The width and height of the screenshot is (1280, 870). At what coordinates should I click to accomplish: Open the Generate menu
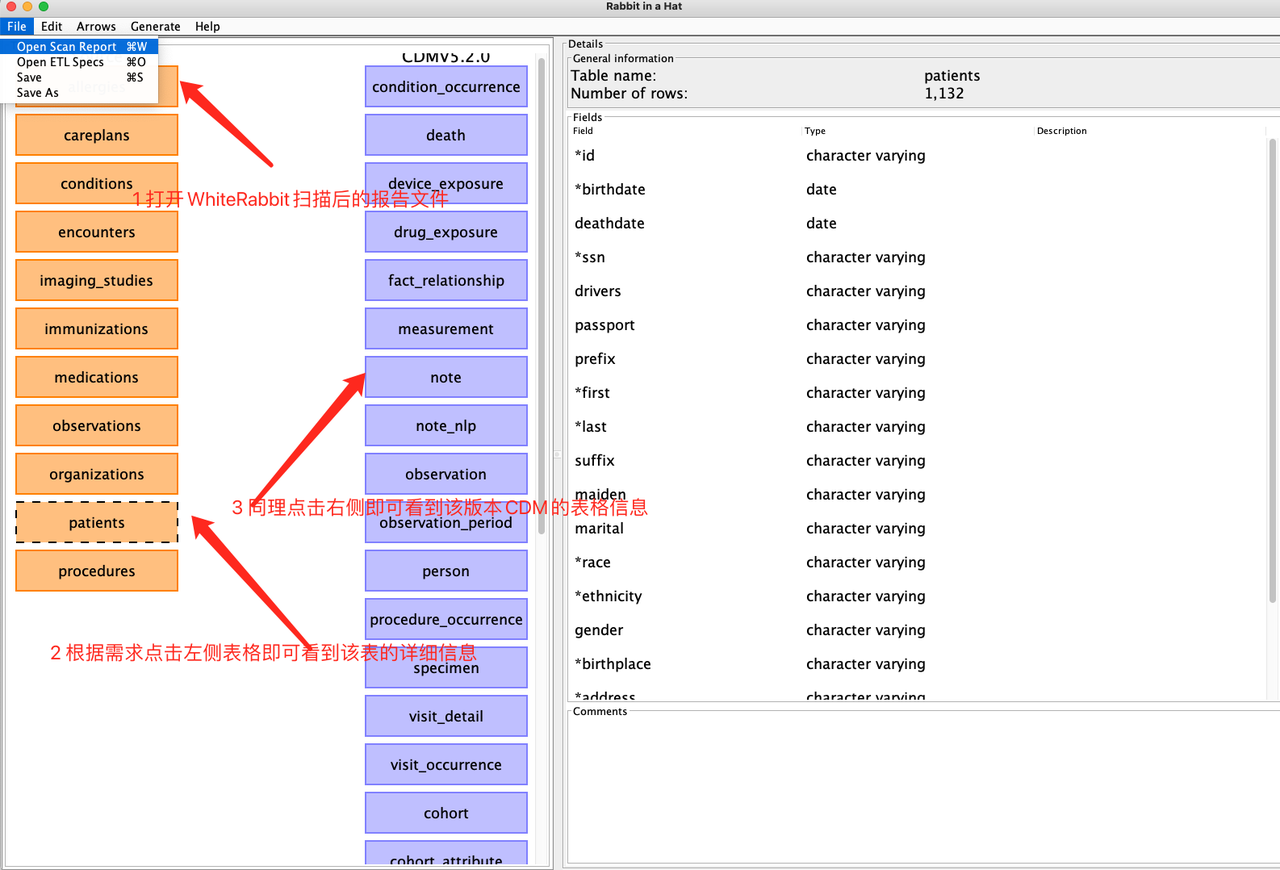click(x=155, y=26)
